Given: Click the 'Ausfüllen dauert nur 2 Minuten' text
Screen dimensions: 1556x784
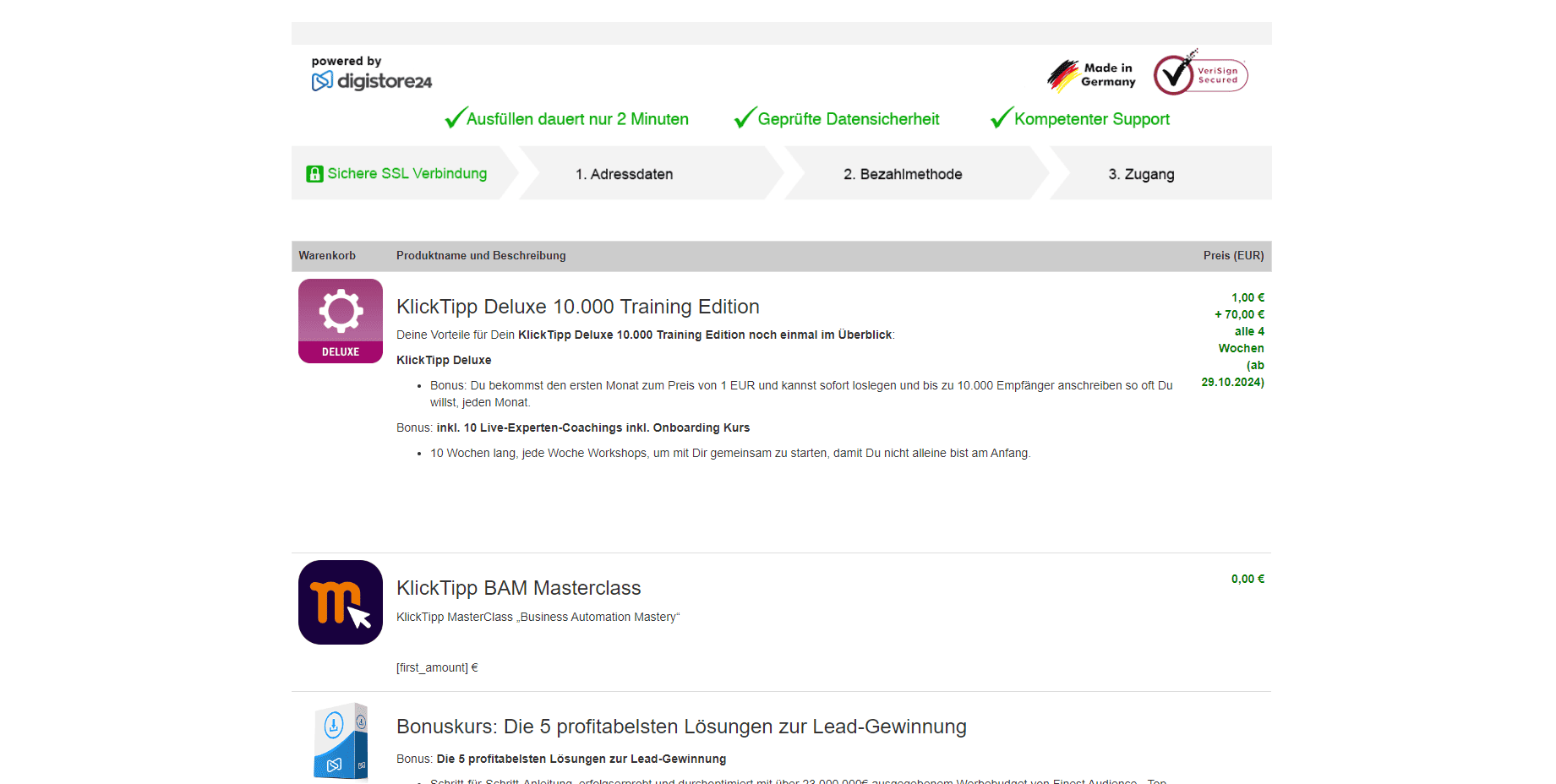Looking at the screenshot, I should click(577, 119).
